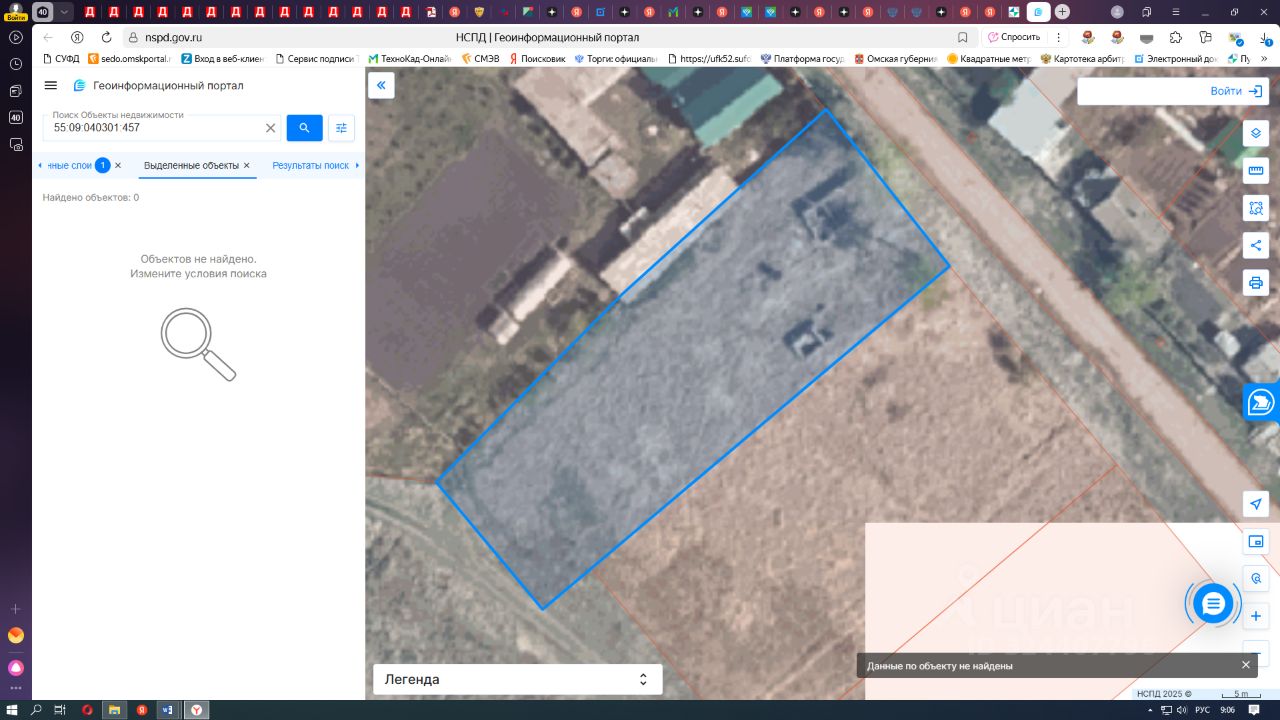Open the search filter settings
The height and width of the screenshot is (720, 1280).
342,128
